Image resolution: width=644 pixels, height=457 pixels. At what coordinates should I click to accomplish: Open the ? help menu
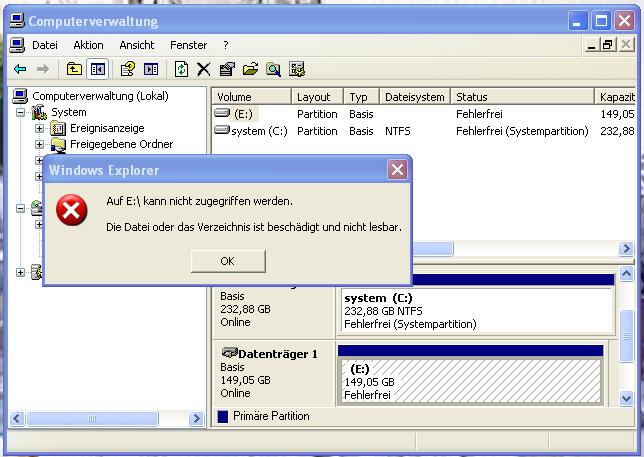click(225, 45)
